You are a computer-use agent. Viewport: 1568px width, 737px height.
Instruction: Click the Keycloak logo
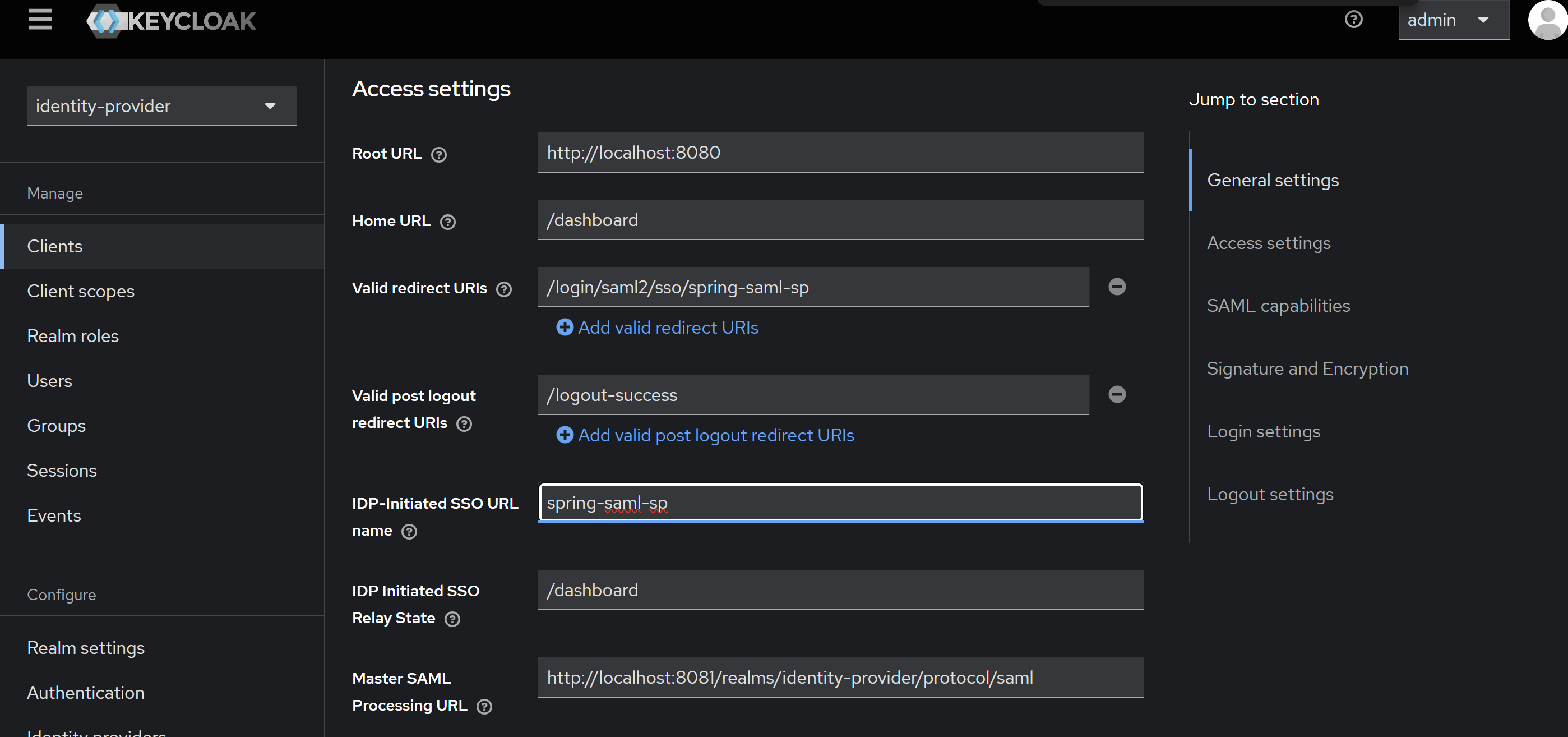(x=172, y=21)
